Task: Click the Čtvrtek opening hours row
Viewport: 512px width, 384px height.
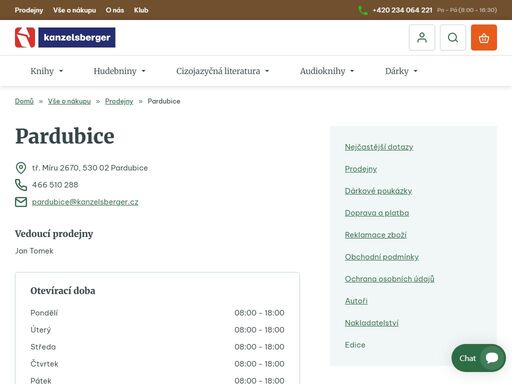Action: (157, 364)
